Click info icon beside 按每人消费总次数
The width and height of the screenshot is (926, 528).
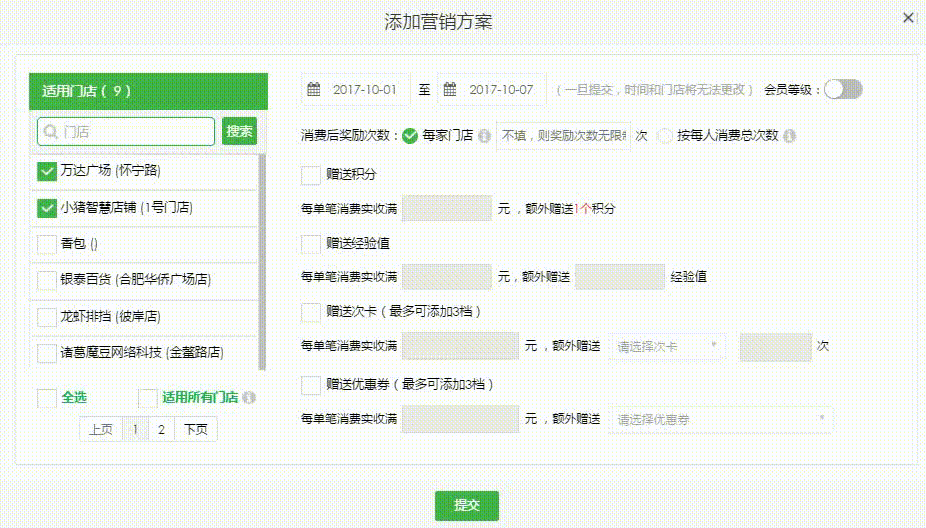789,136
